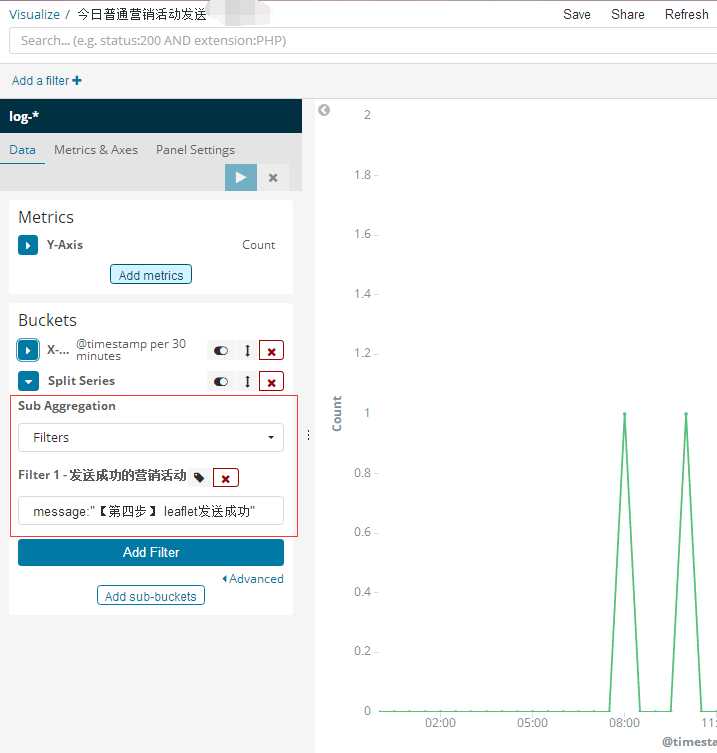This screenshot has height=753, width=717.
Task: Switch to the Data tab
Action: 22,150
